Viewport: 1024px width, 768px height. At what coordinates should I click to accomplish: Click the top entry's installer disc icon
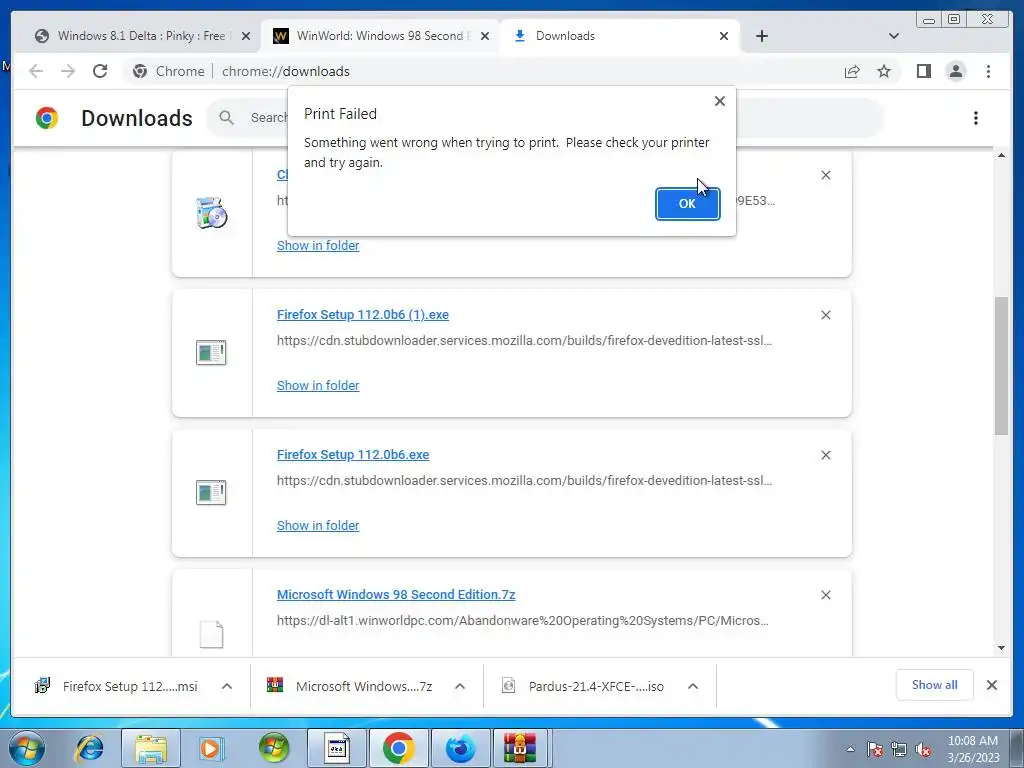[212, 213]
